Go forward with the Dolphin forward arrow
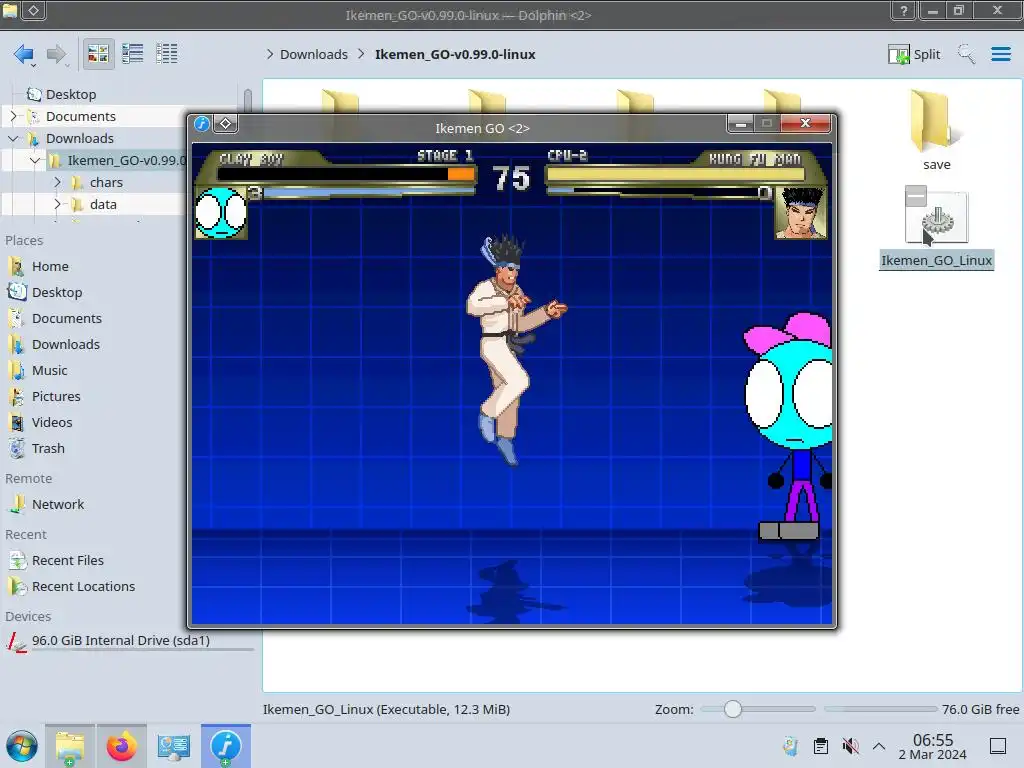Image resolution: width=1024 pixels, height=768 pixels. pyautogui.click(x=57, y=54)
